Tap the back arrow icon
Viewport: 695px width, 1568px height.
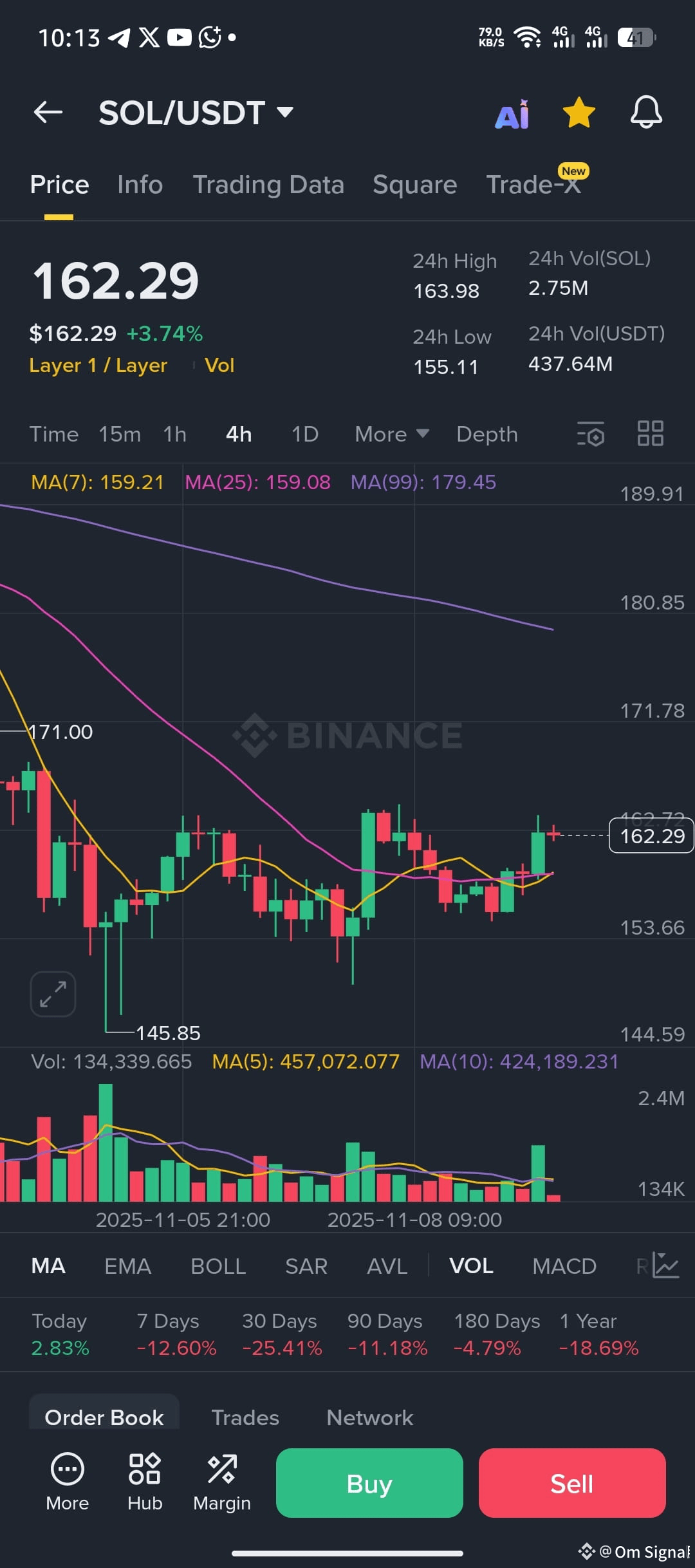48,112
